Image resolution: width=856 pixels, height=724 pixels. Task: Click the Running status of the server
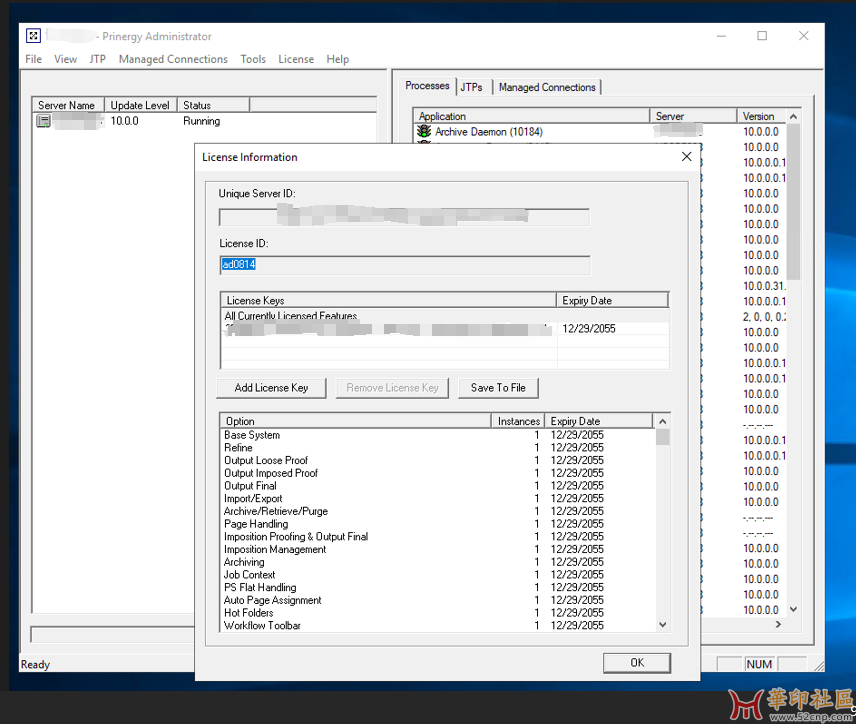coord(201,121)
